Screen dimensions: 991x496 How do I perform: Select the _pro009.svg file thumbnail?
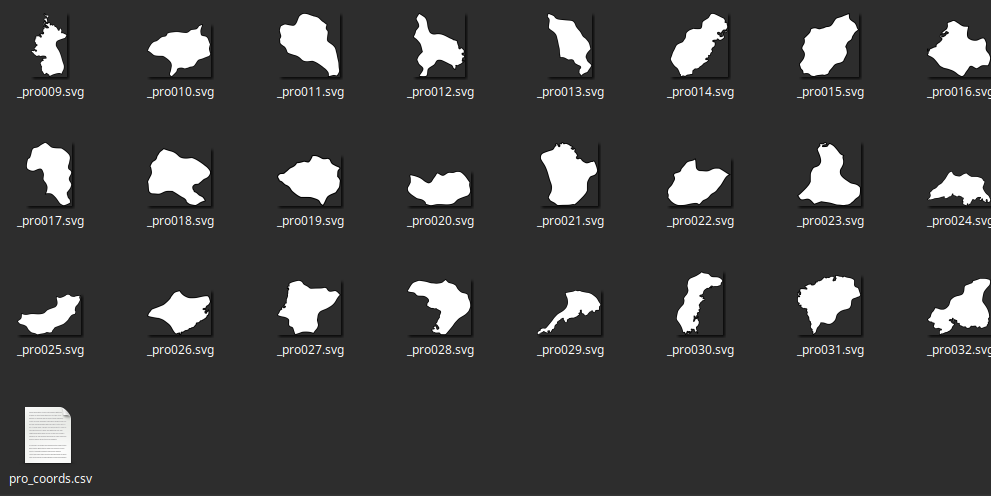pyautogui.click(x=50, y=45)
